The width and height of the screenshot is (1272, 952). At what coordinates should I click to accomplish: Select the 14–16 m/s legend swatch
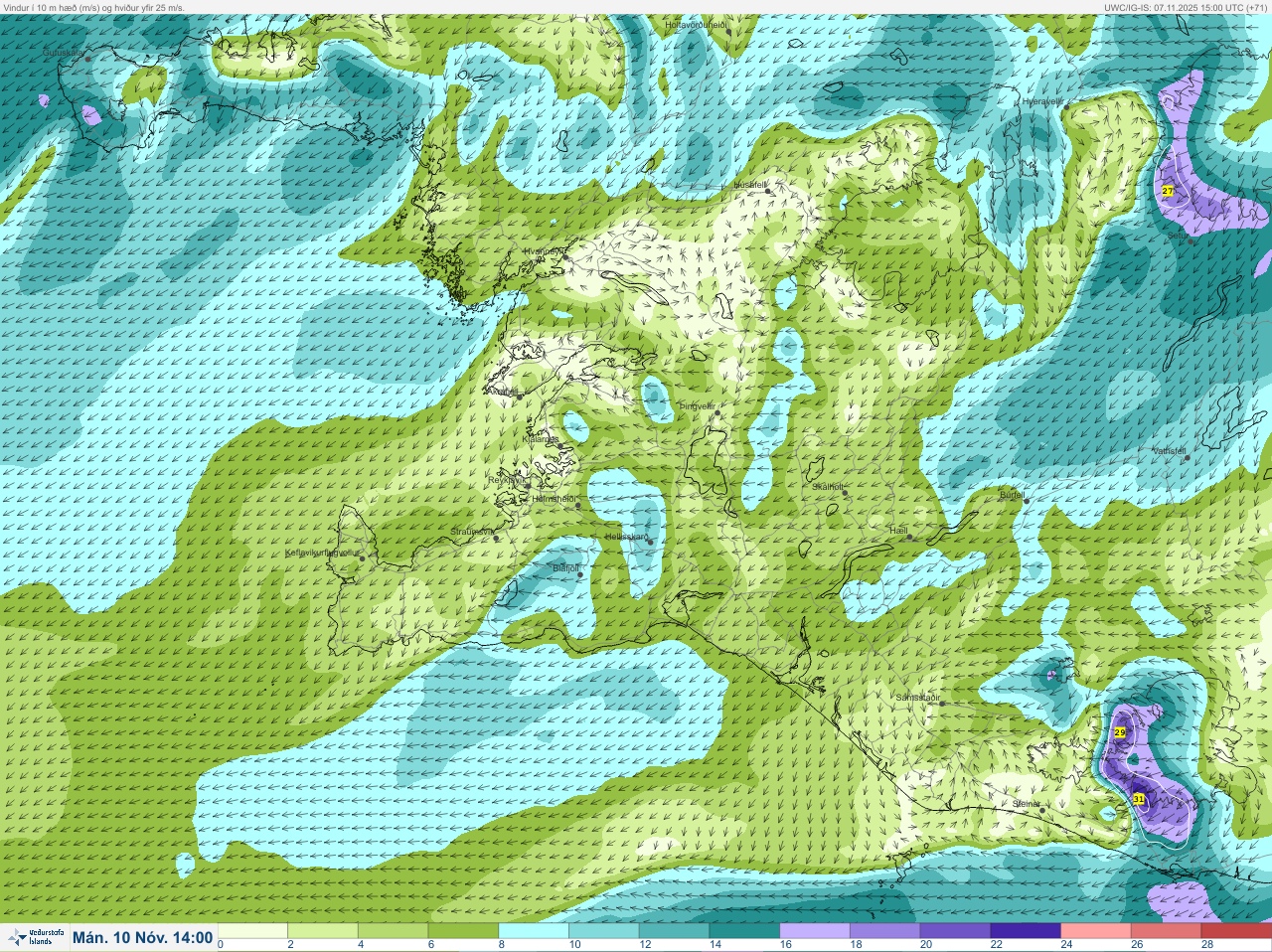(744, 931)
